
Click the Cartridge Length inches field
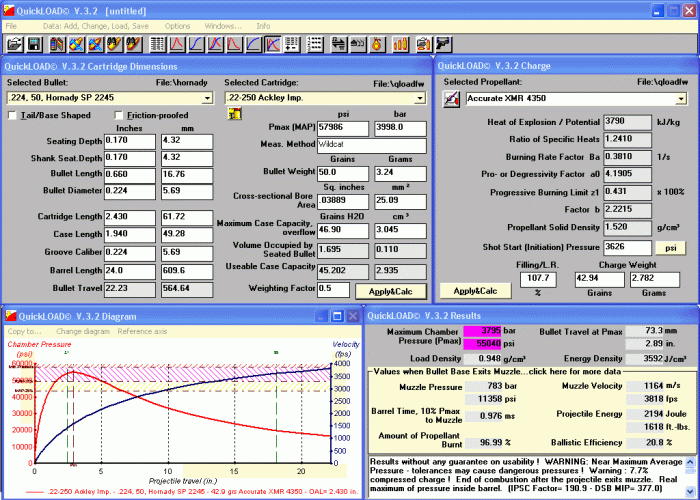point(130,217)
